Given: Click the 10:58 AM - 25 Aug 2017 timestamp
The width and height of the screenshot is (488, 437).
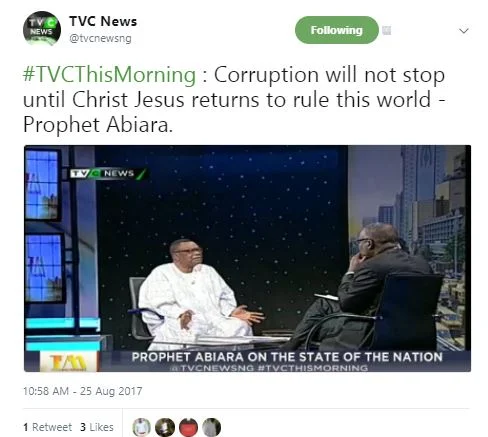Looking at the screenshot, I should point(83,391).
